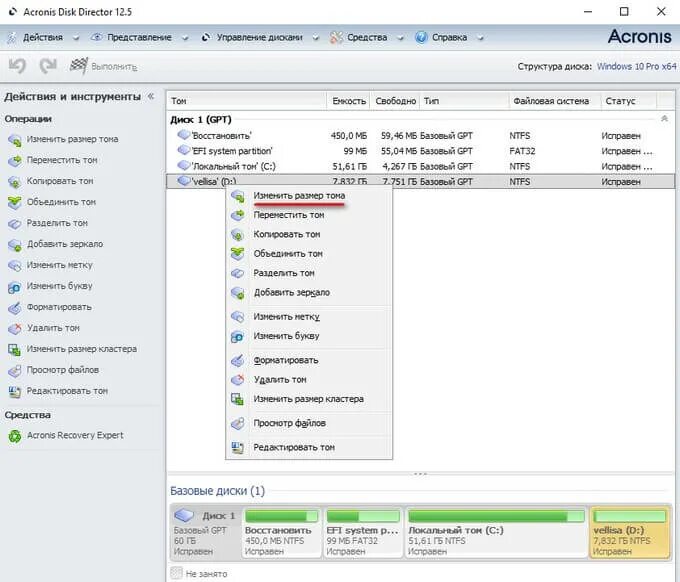The image size is (680, 582).
Task: Expand dropdown arrow next to Средства
Action: [400, 38]
